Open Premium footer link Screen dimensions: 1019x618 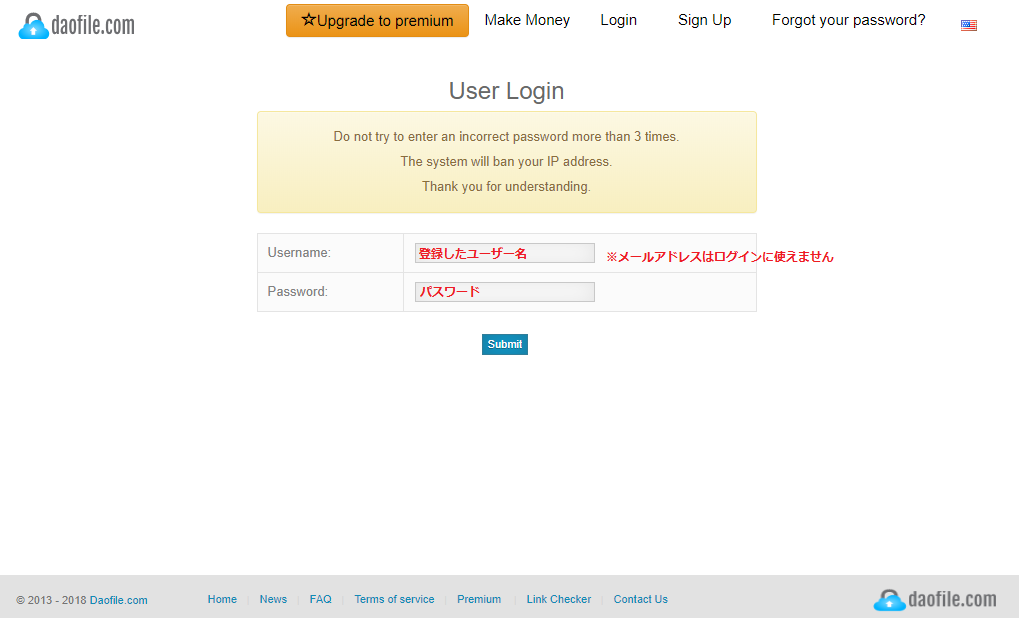(x=479, y=599)
